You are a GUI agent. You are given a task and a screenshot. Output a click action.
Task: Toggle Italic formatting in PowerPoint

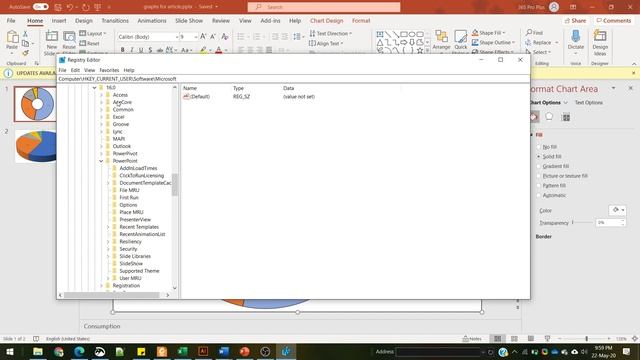(131, 50)
